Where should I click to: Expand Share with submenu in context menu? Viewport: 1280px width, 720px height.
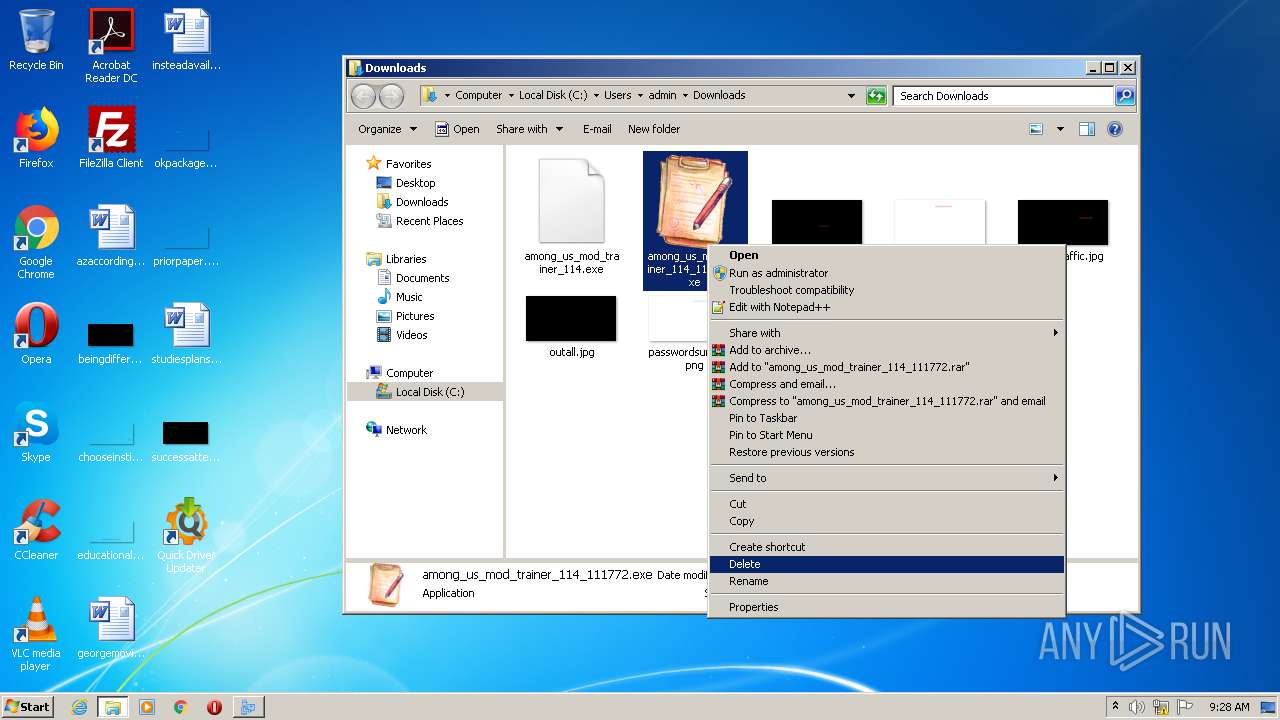click(1055, 333)
